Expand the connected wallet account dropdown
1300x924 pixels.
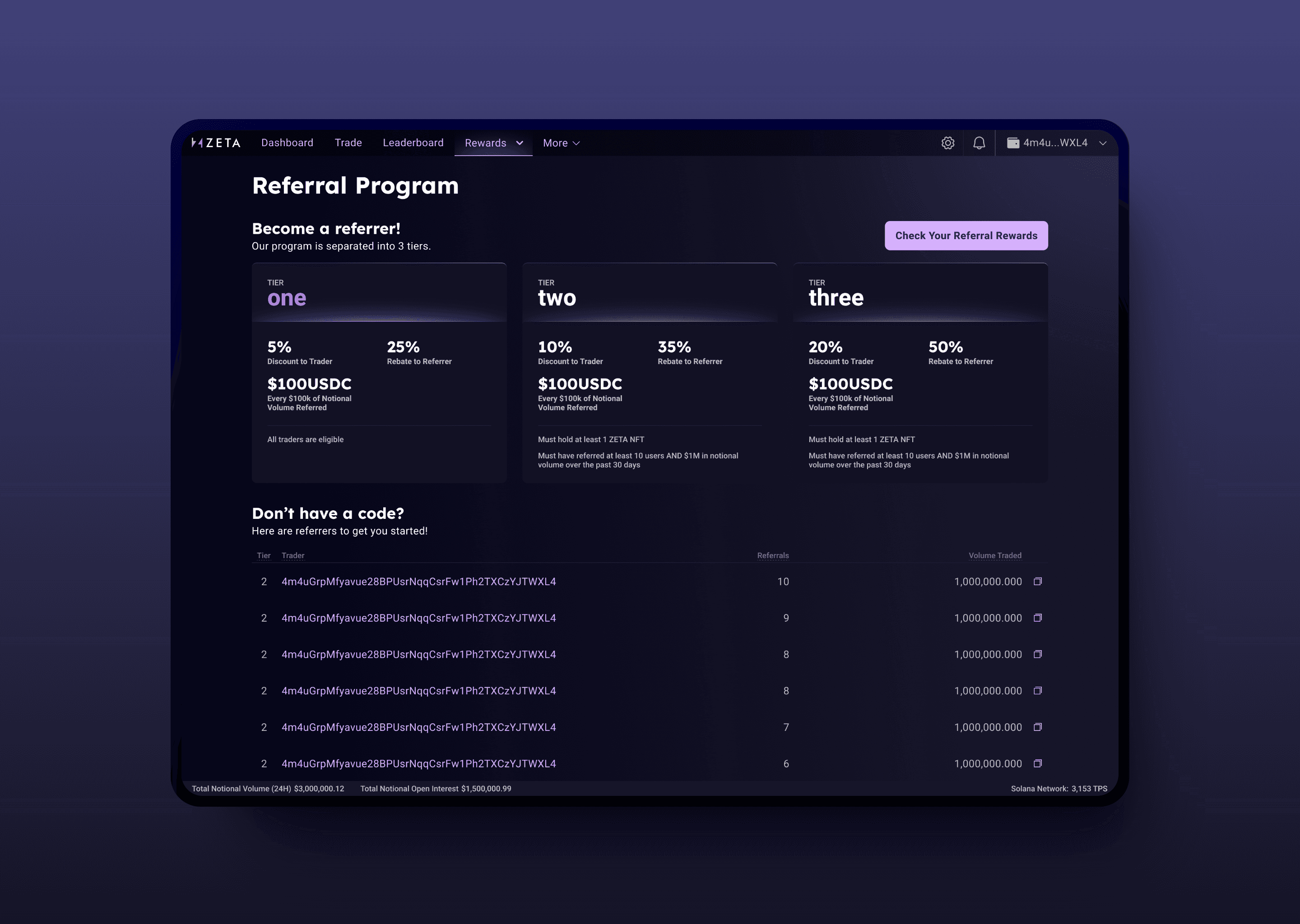1103,143
